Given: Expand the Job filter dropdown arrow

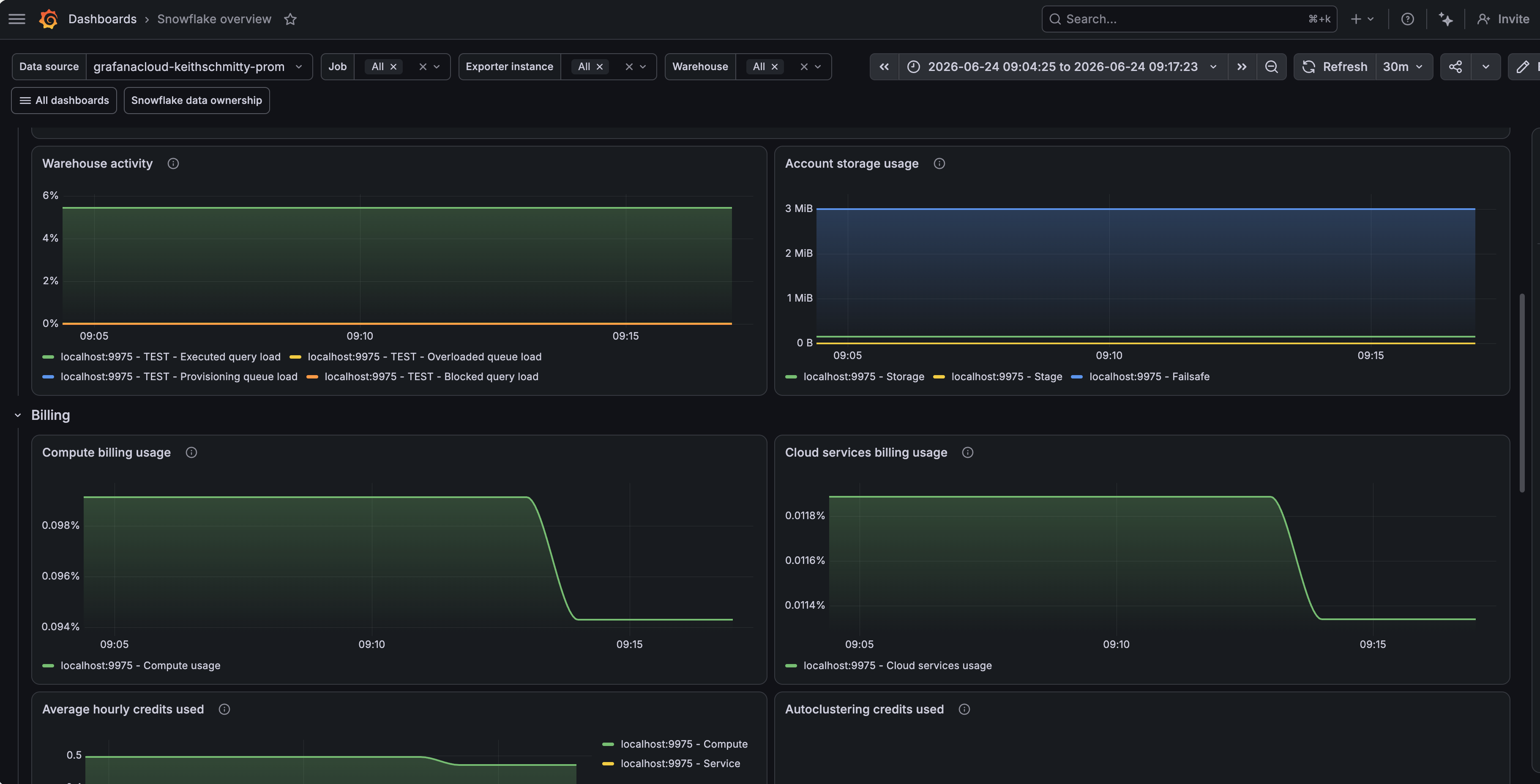Looking at the screenshot, I should 437,66.
